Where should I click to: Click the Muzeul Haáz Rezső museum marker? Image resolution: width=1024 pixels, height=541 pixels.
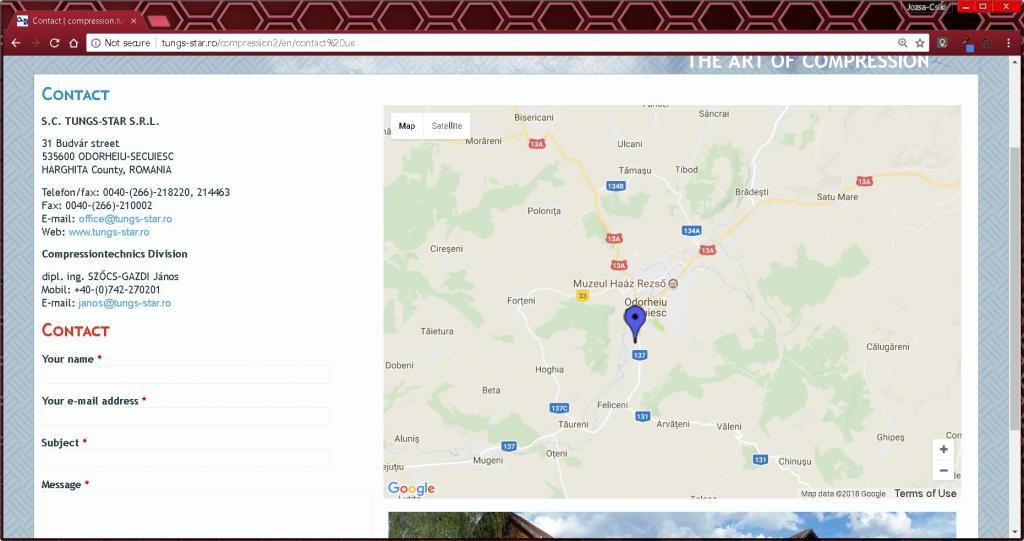coord(673,284)
